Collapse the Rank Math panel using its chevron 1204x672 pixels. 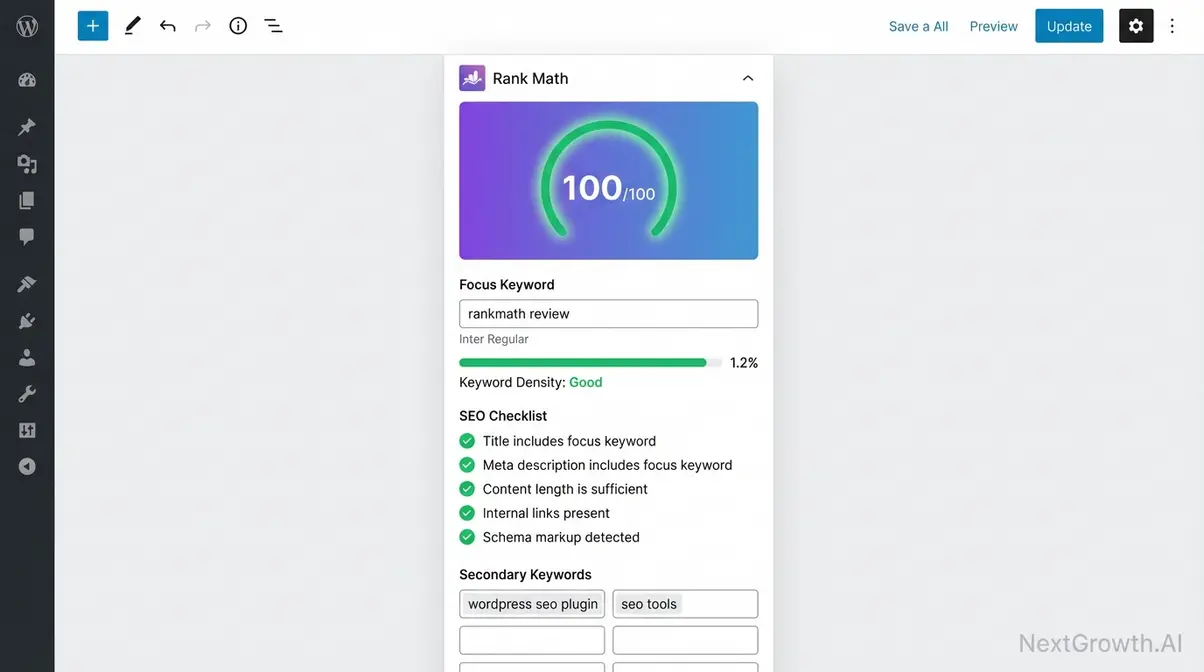746,77
